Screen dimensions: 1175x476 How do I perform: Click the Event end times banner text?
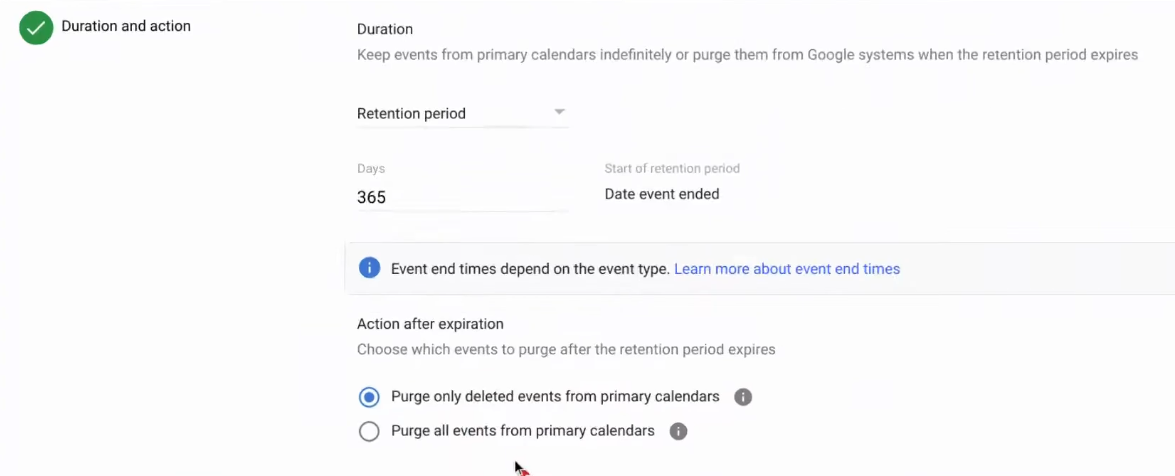tap(530, 269)
